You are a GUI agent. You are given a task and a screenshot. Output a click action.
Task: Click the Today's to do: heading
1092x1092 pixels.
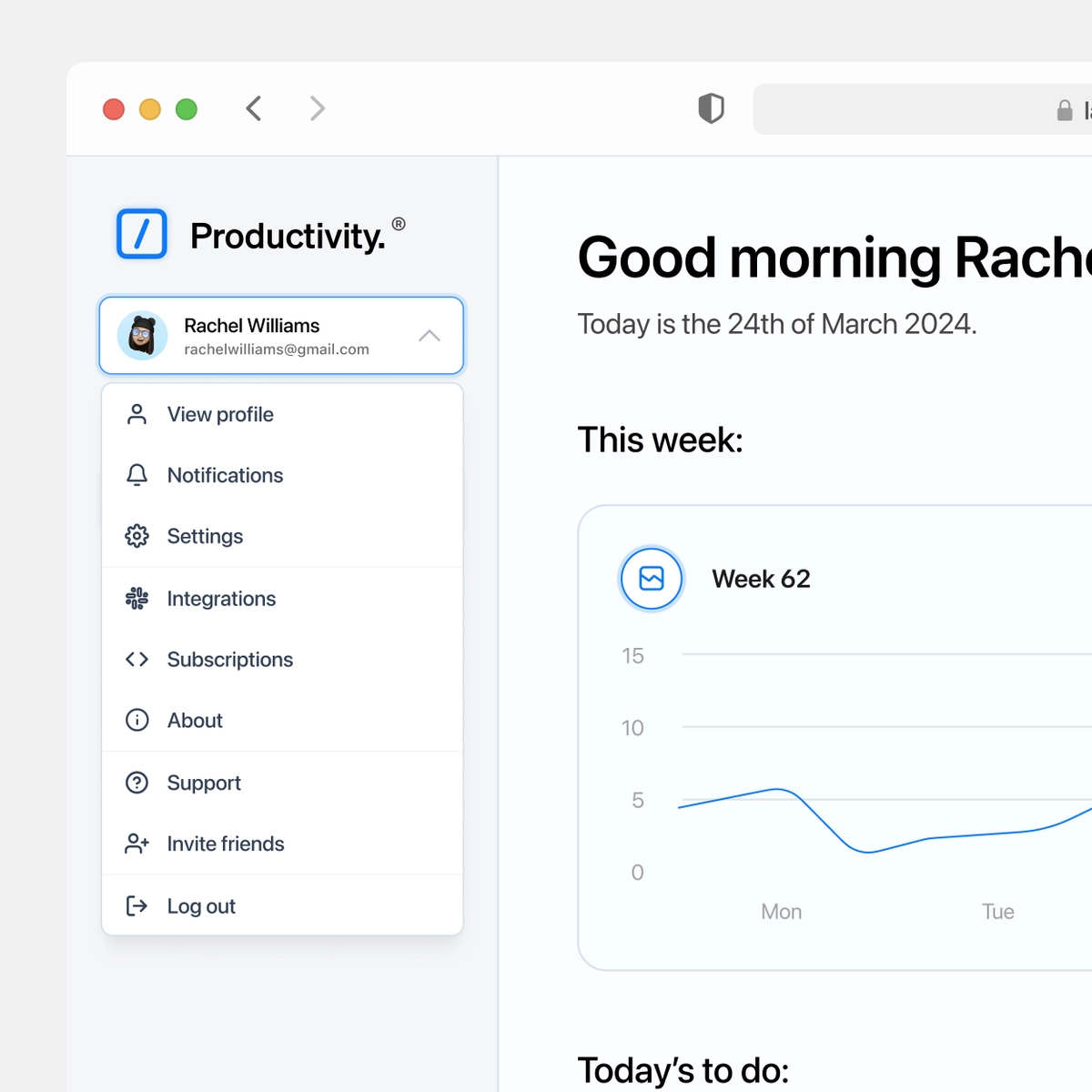[682, 1070]
